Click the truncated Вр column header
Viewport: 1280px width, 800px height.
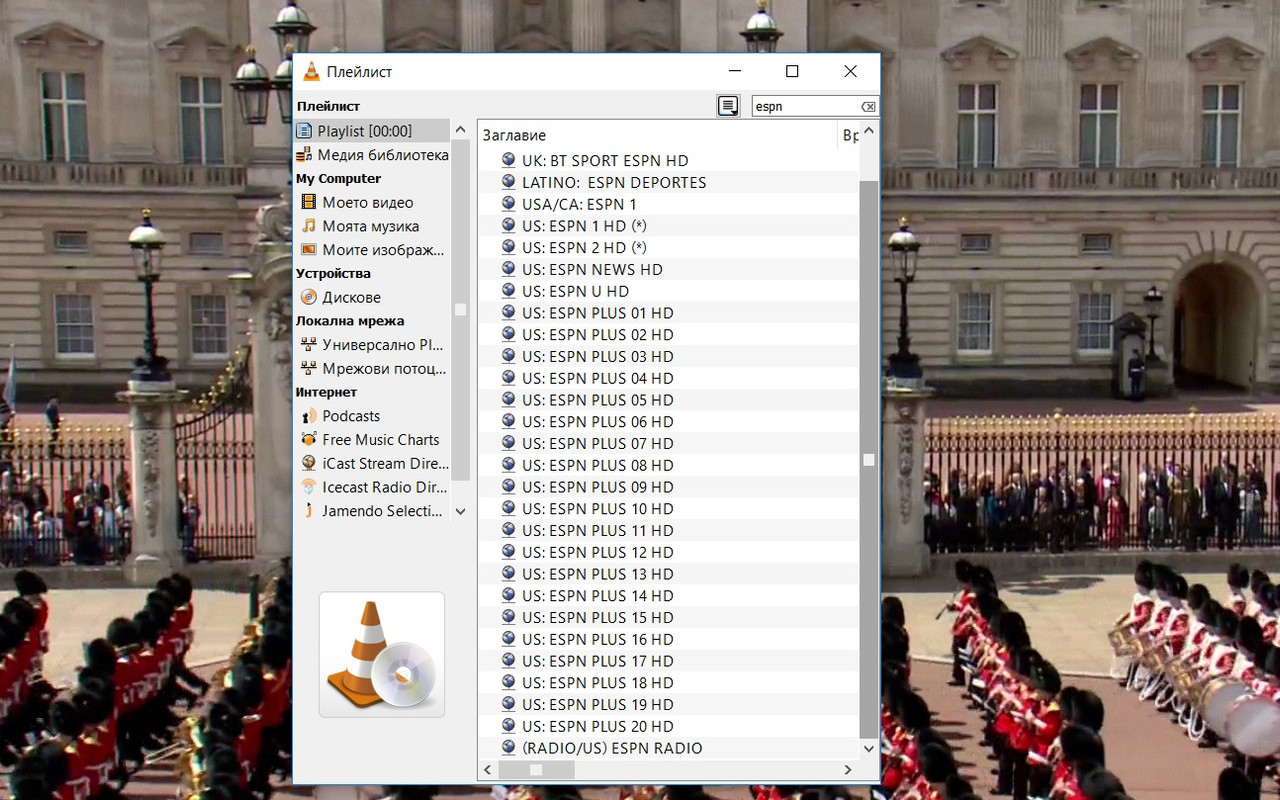[x=849, y=135]
